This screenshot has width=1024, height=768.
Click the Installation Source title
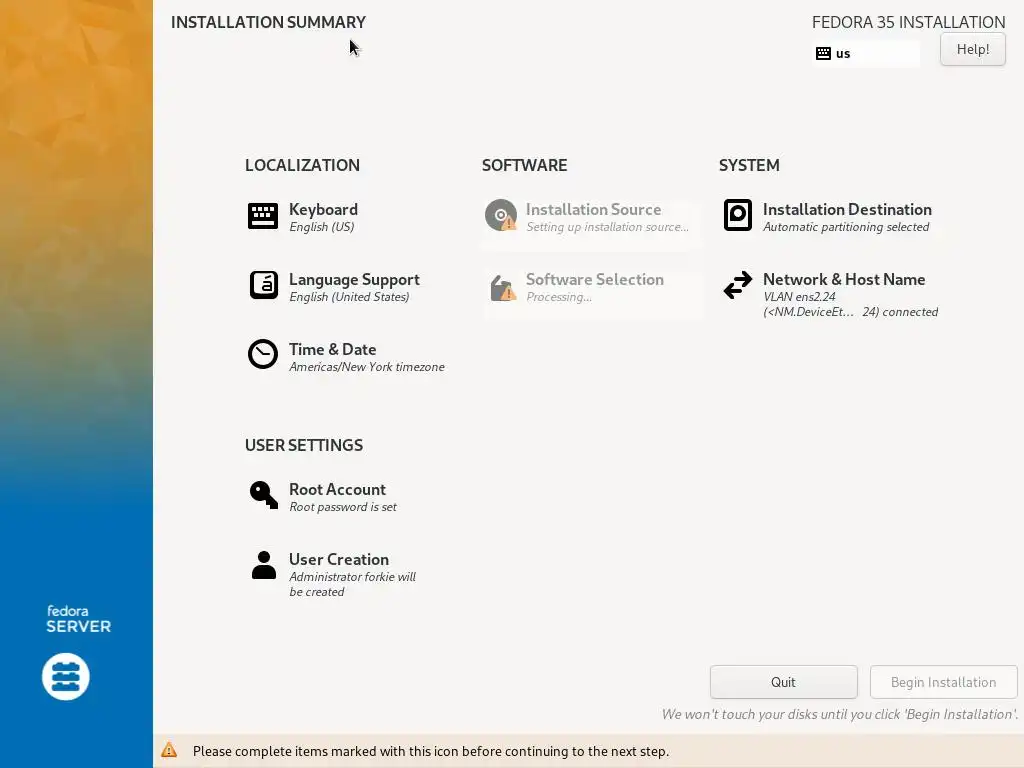click(594, 210)
